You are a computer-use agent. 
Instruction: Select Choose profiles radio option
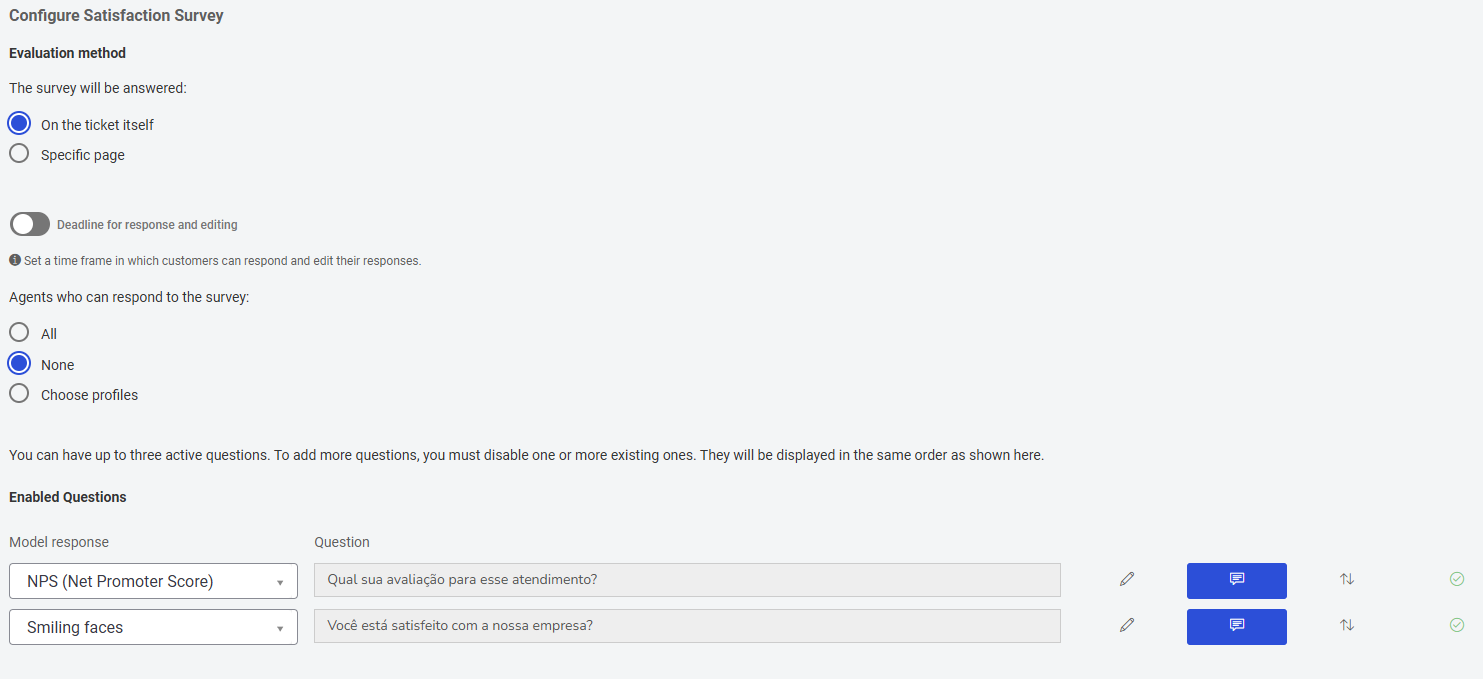(x=19, y=394)
